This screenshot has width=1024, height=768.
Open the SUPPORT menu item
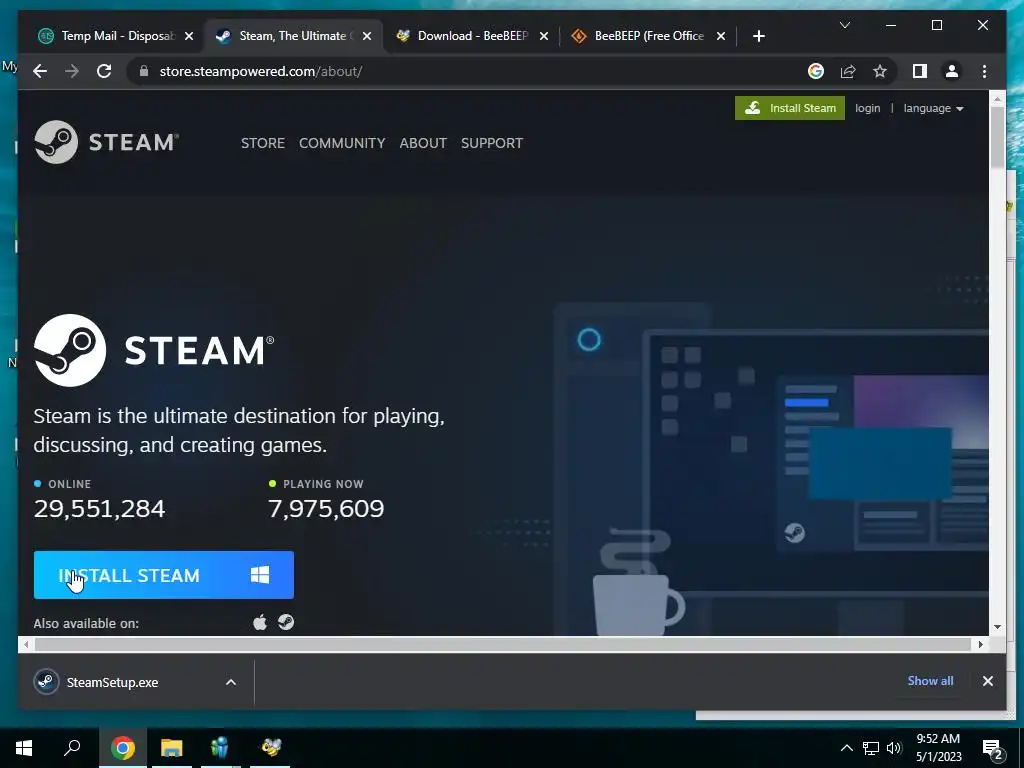tap(492, 143)
